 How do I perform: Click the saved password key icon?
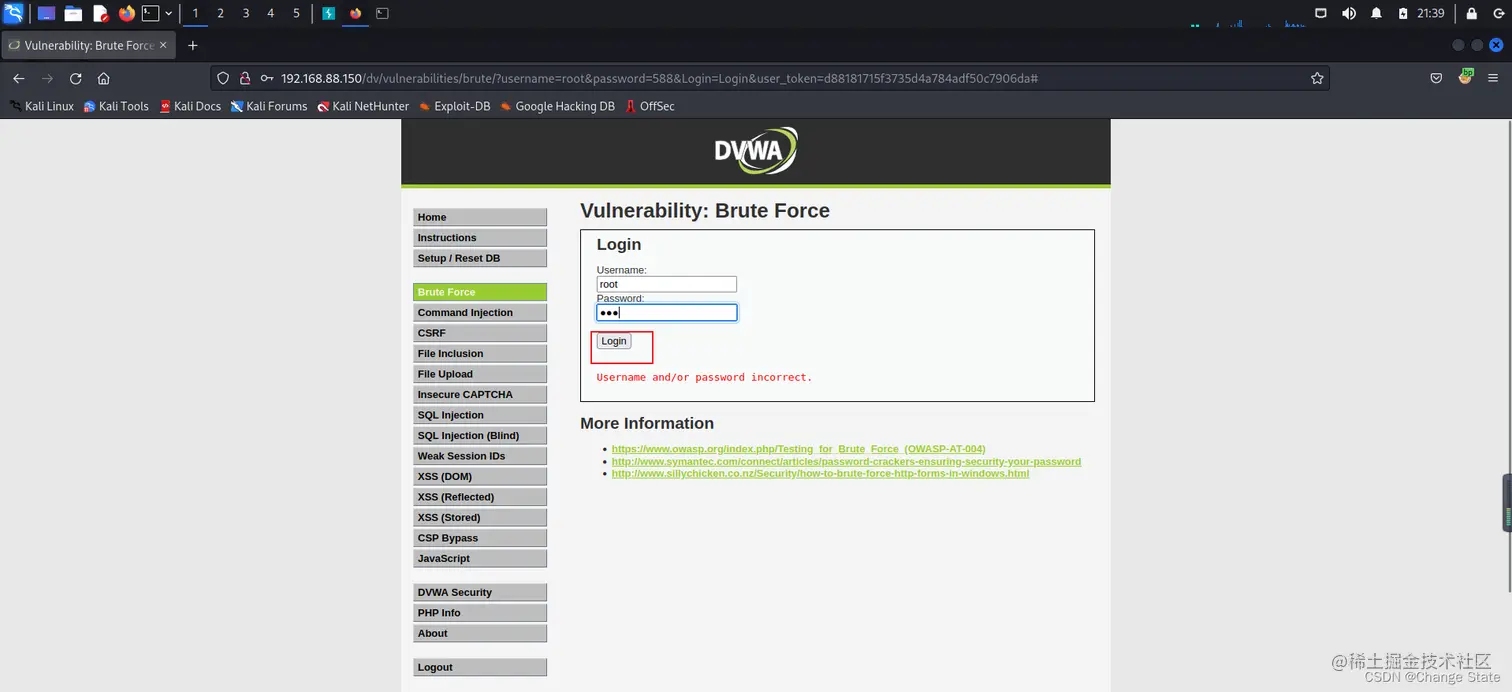(x=266, y=78)
